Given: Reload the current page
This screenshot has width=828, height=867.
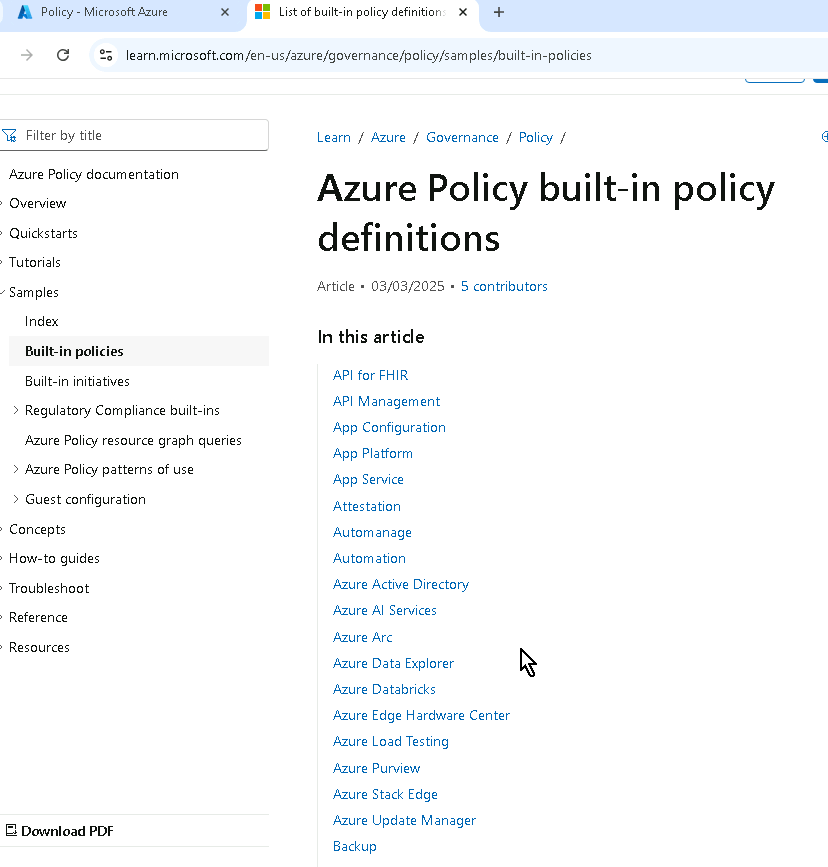Looking at the screenshot, I should click(63, 55).
